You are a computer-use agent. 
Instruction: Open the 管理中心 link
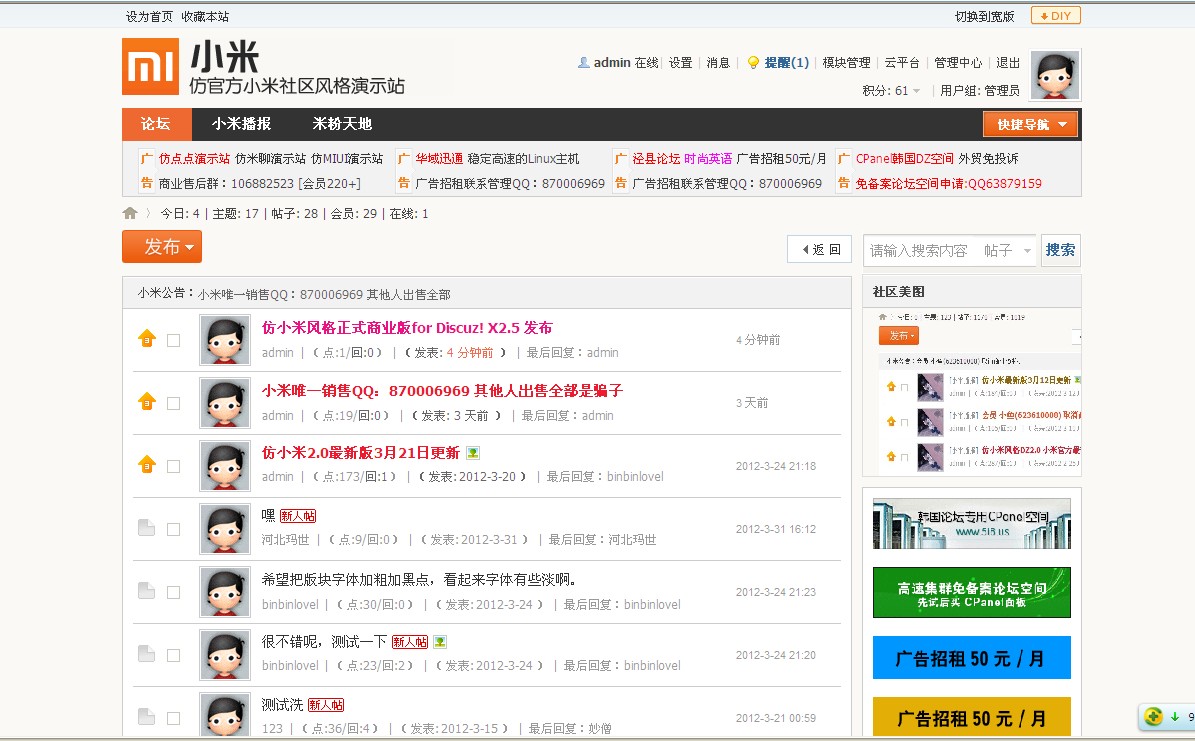click(x=958, y=63)
